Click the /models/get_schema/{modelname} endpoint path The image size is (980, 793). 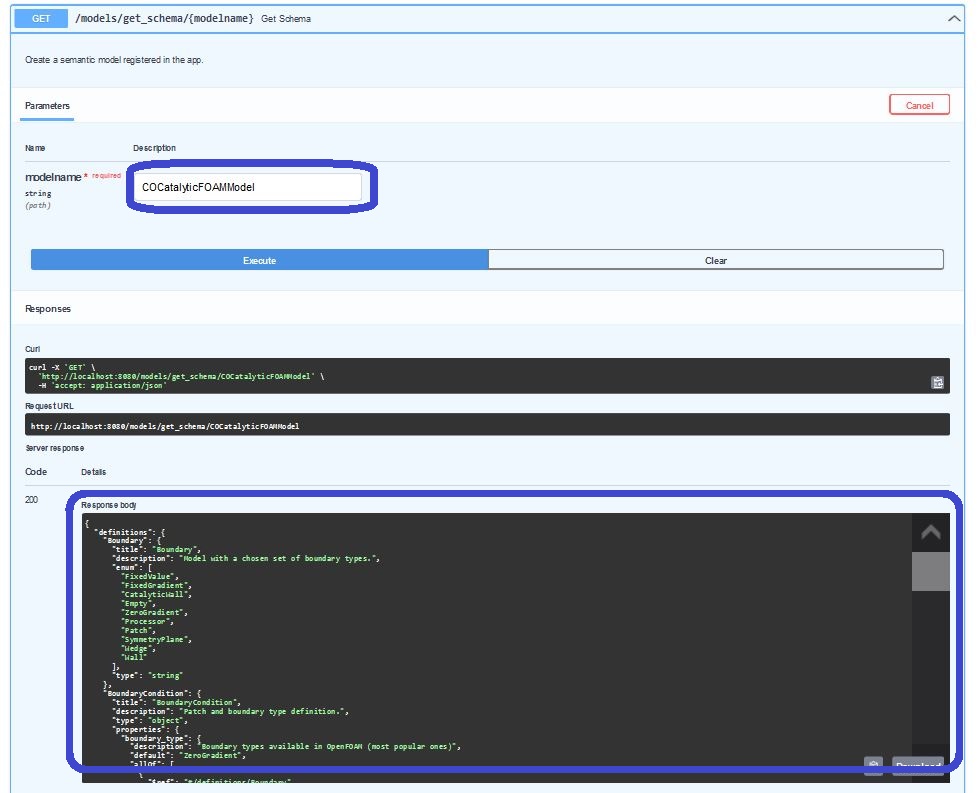pos(164,19)
